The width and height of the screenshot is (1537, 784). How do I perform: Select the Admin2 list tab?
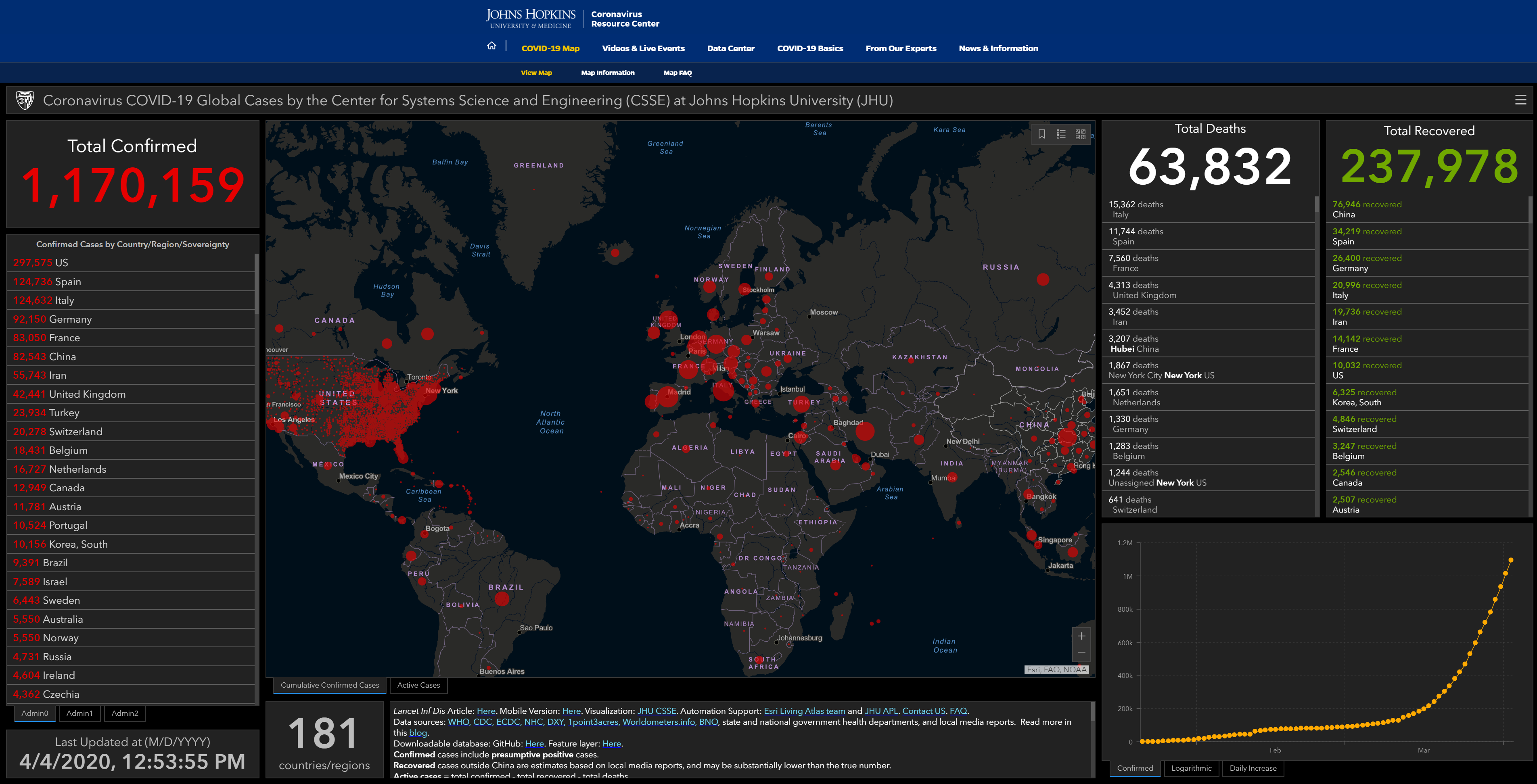[x=125, y=714]
